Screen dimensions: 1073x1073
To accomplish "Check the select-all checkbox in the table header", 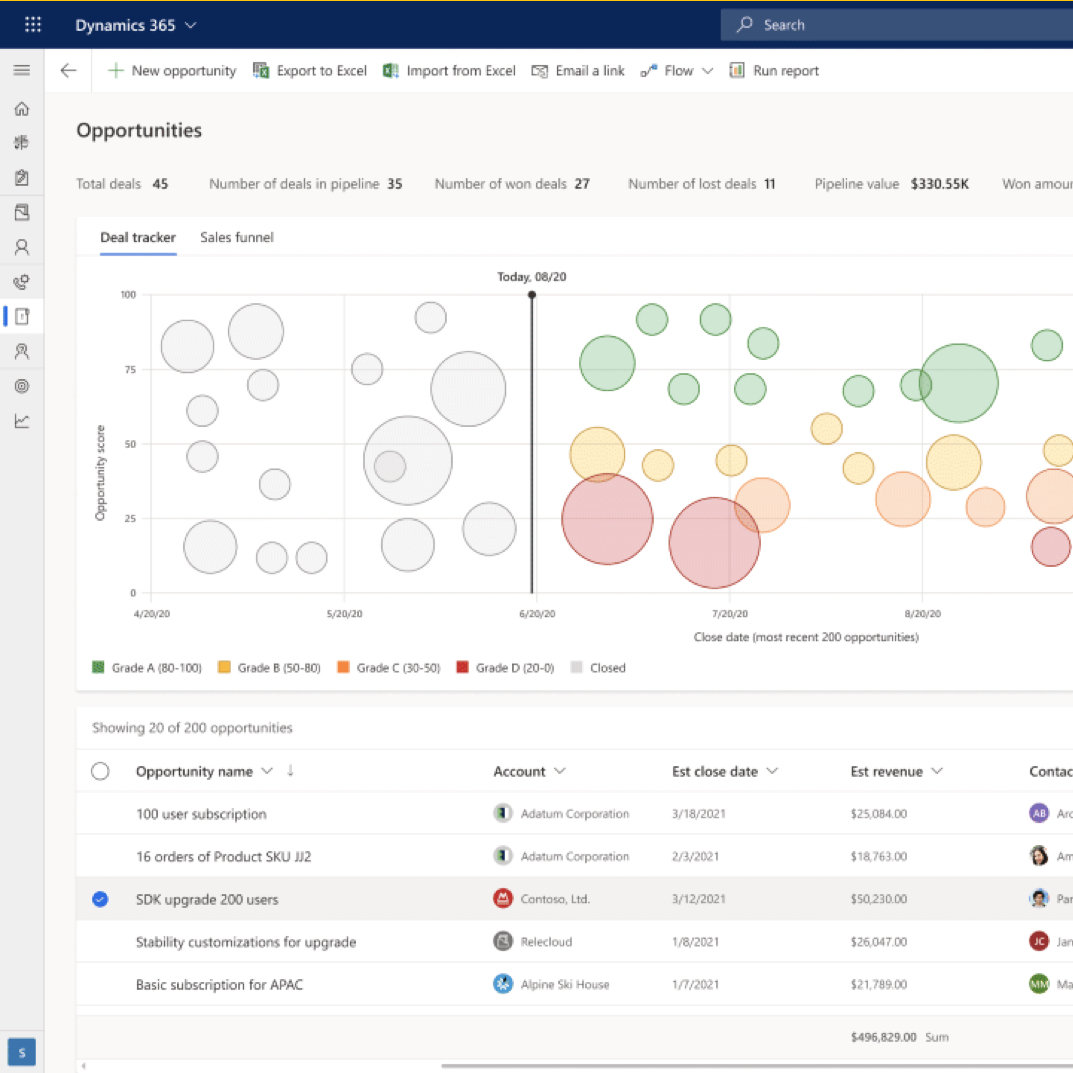I will click(x=100, y=770).
